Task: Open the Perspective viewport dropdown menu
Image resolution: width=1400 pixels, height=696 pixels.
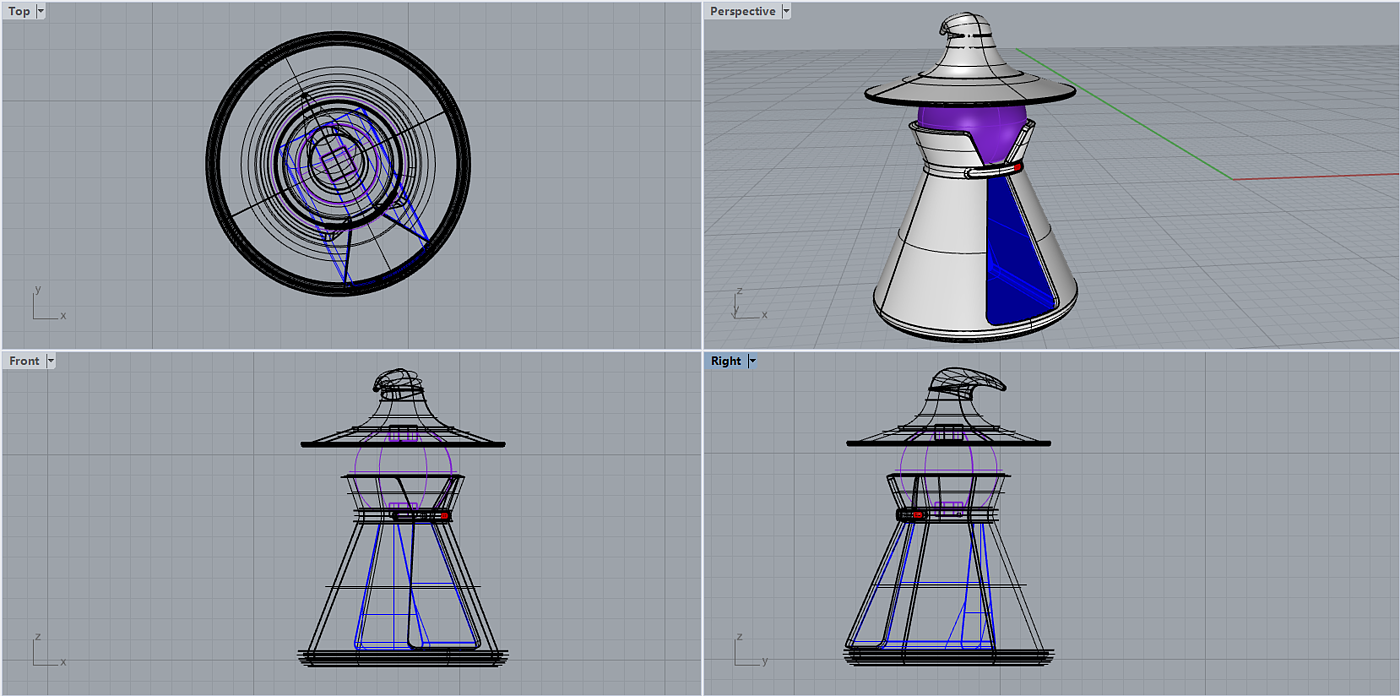Action: click(786, 12)
